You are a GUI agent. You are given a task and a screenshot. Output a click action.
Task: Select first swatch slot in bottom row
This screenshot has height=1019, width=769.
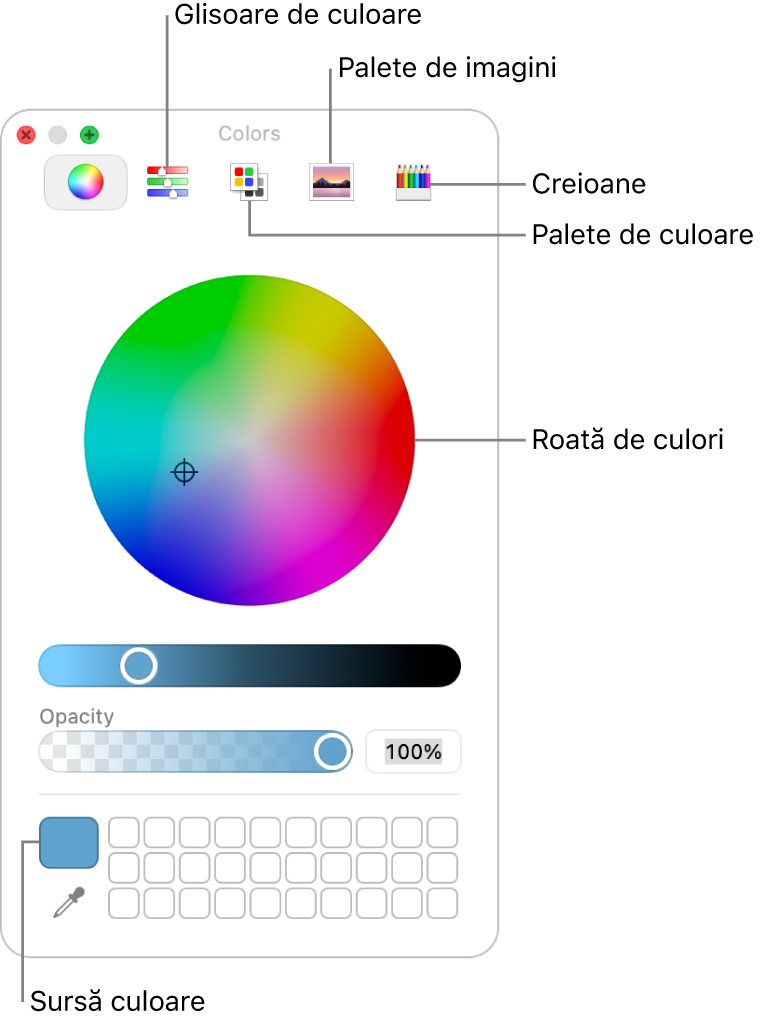tap(124, 903)
